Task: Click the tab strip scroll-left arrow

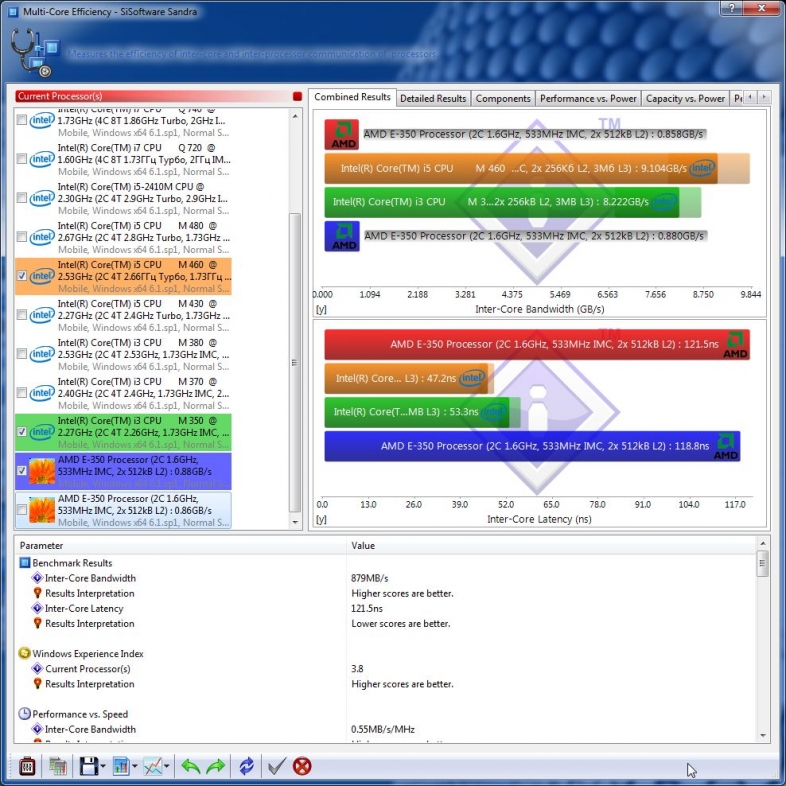Action: click(750, 97)
